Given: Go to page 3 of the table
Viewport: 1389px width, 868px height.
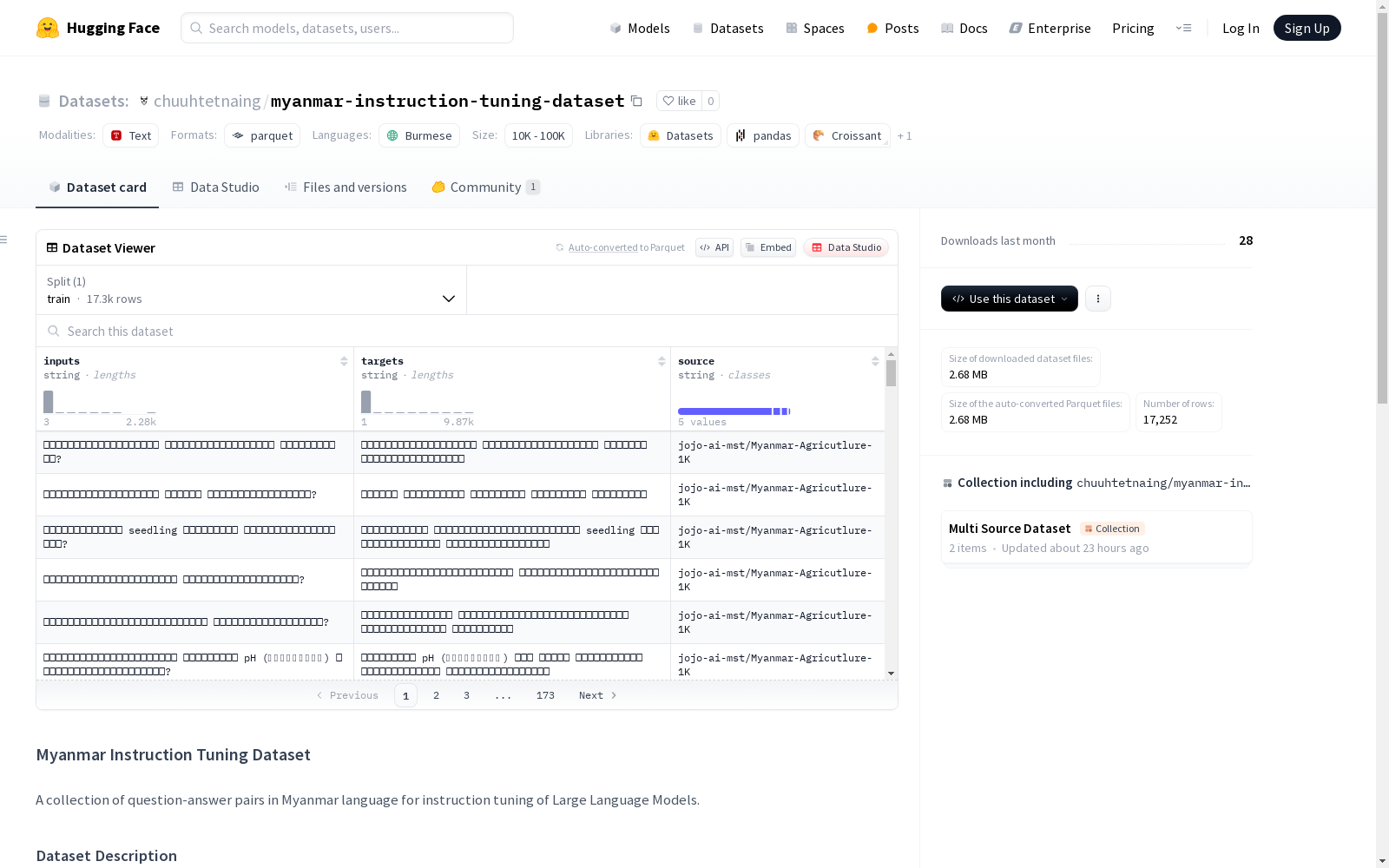Looking at the screenshot, I should pos(466,695).
